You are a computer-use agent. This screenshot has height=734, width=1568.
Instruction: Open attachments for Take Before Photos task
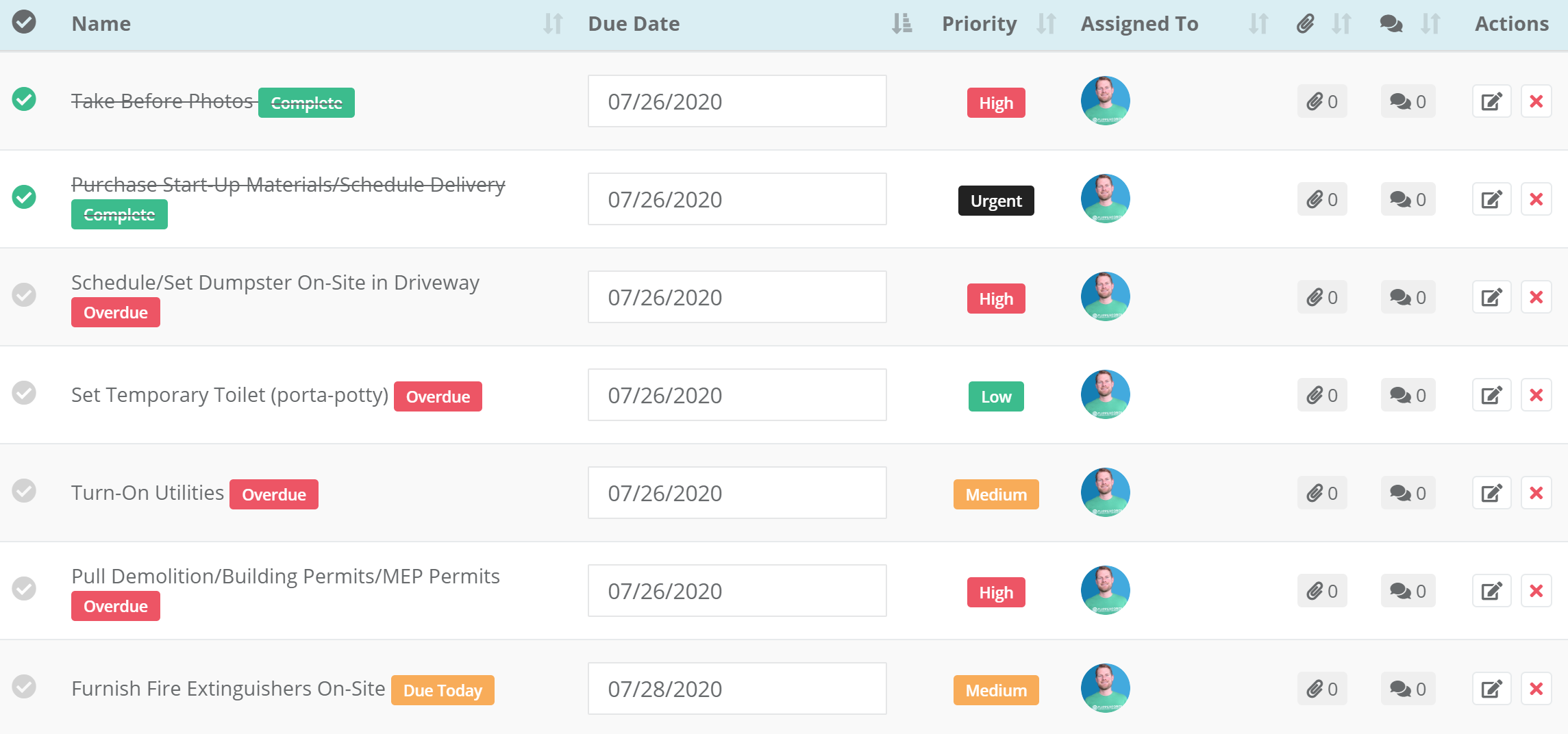[1321, 101]
